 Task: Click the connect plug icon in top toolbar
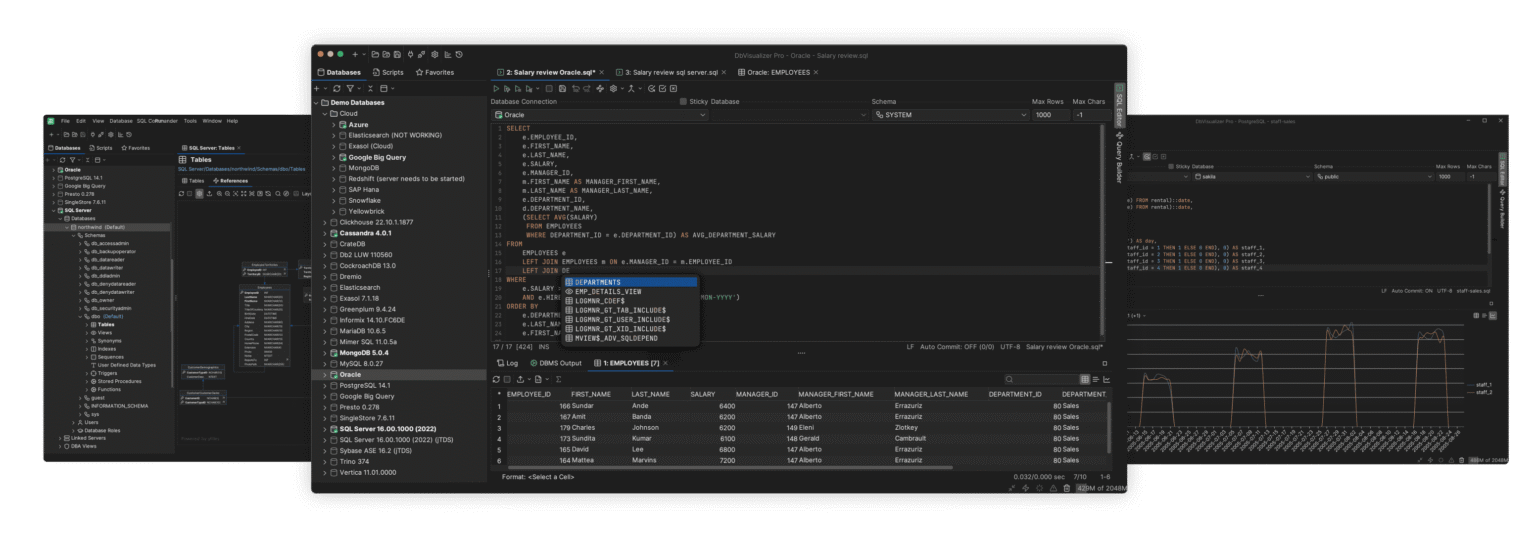tap(410, 54)
